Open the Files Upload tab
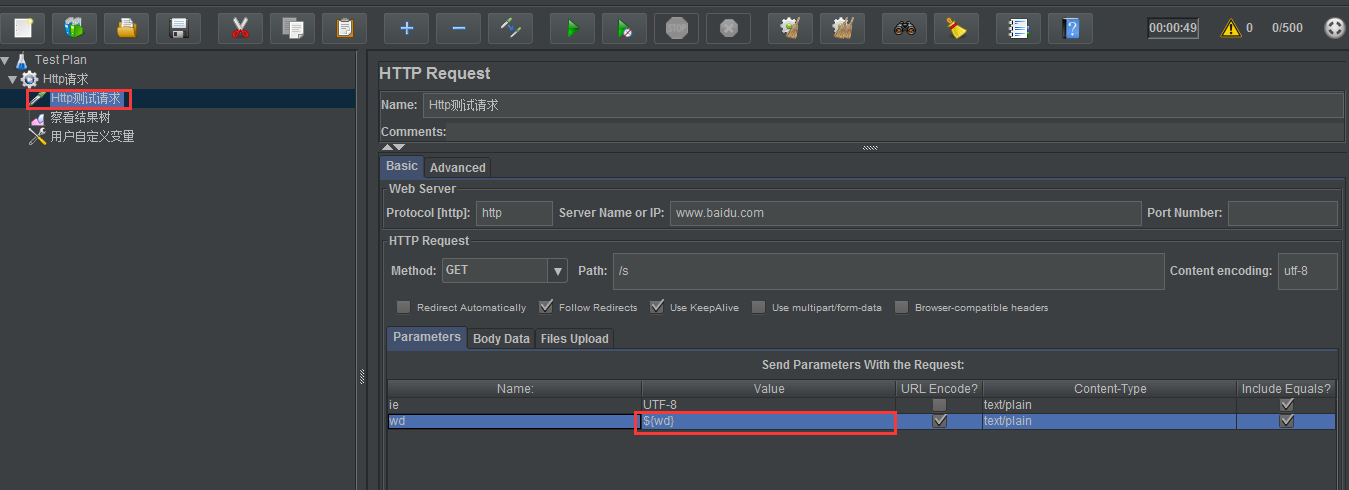 [575, 339]
